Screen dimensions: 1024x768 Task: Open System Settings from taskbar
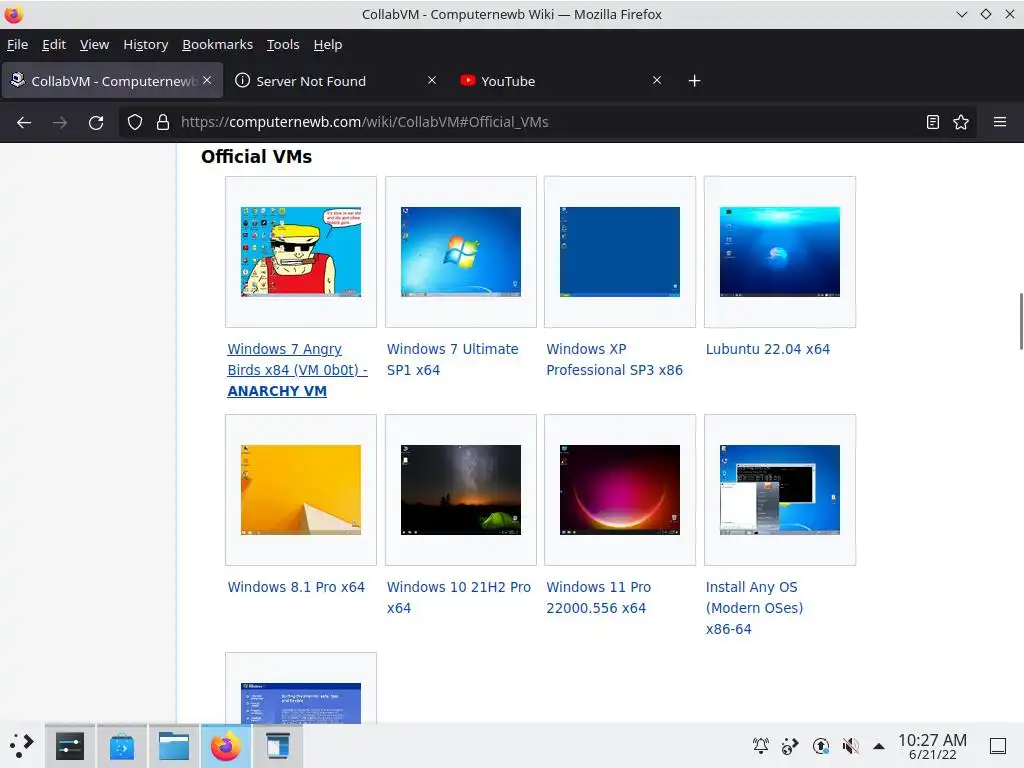click(70, 746)
